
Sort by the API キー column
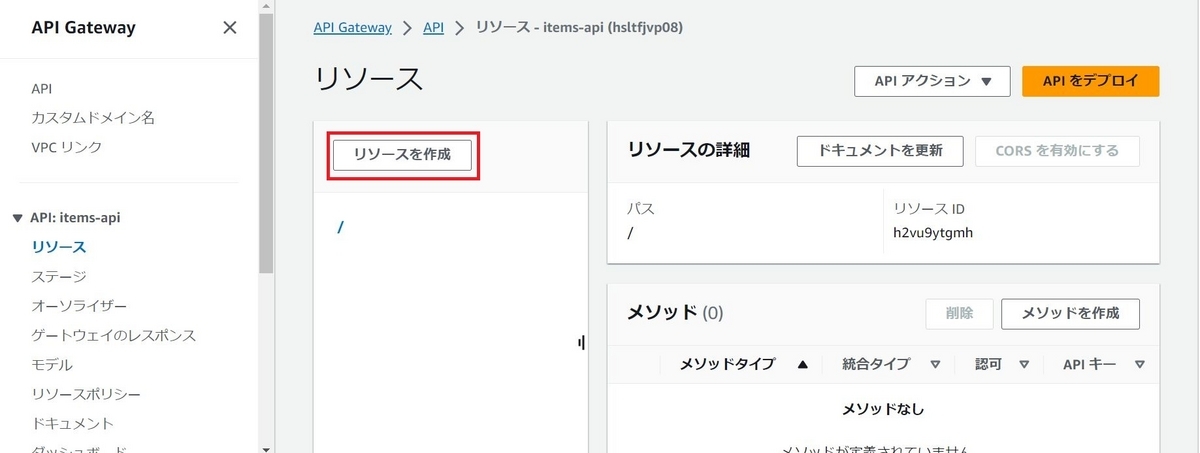[1103, 365]
